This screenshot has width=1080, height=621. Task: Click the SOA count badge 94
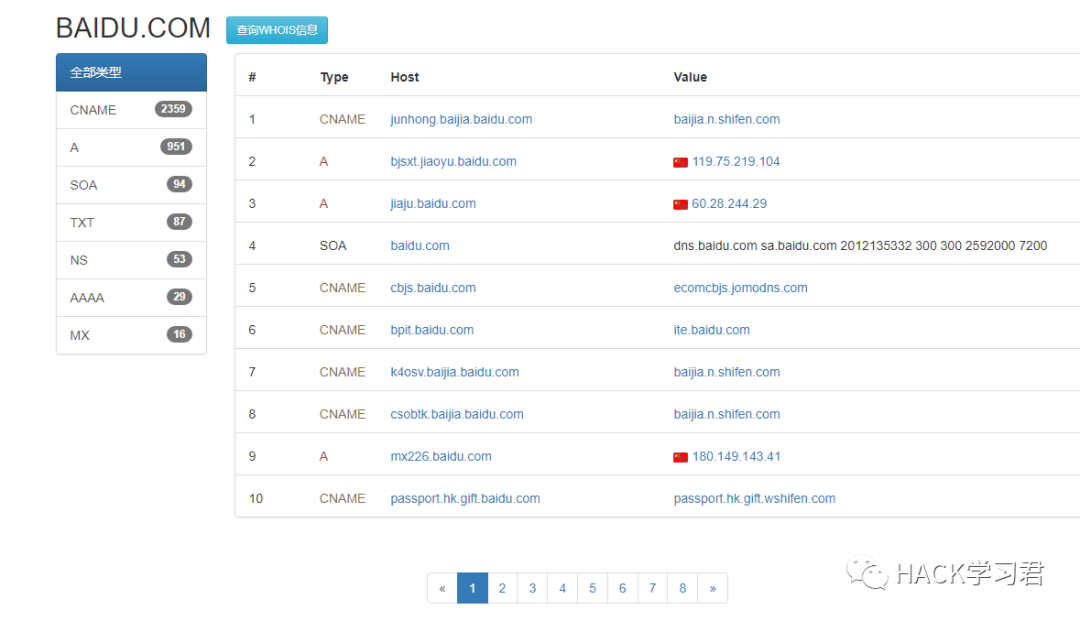click(179, 184)
